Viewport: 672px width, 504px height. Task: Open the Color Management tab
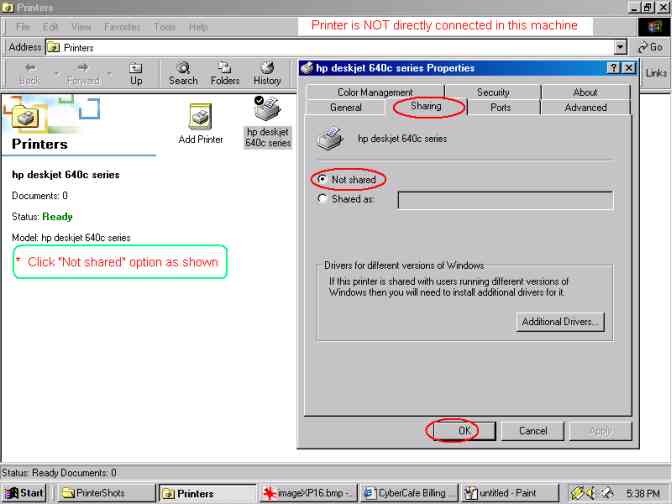pyautogui.click(x=375, y=92)
